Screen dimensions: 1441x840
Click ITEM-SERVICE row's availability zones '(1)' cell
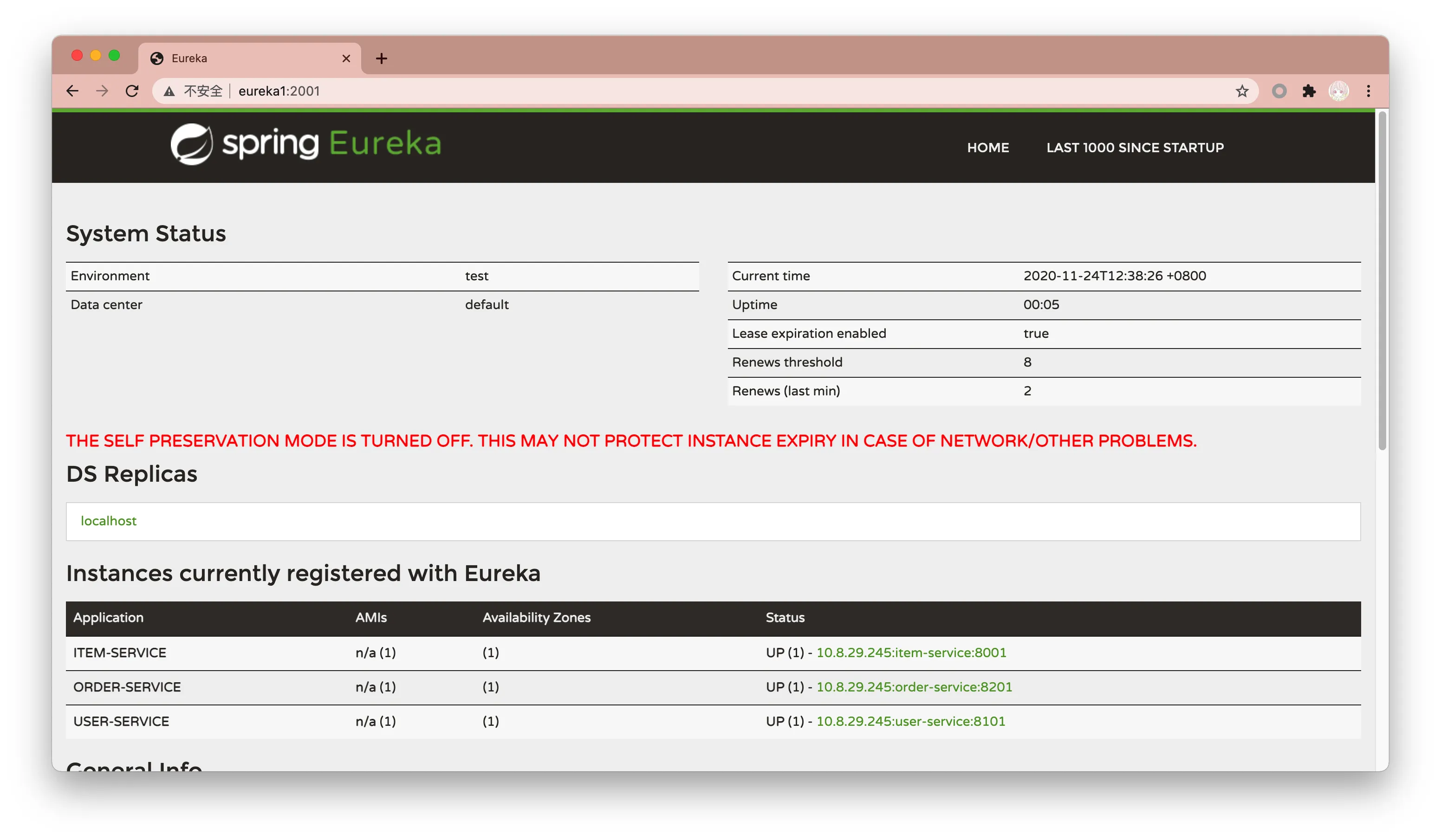click(x=491, y=653)
